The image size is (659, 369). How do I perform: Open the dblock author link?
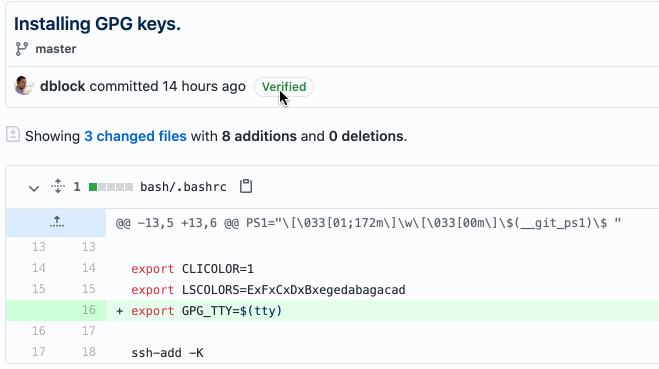coord(63,86)
